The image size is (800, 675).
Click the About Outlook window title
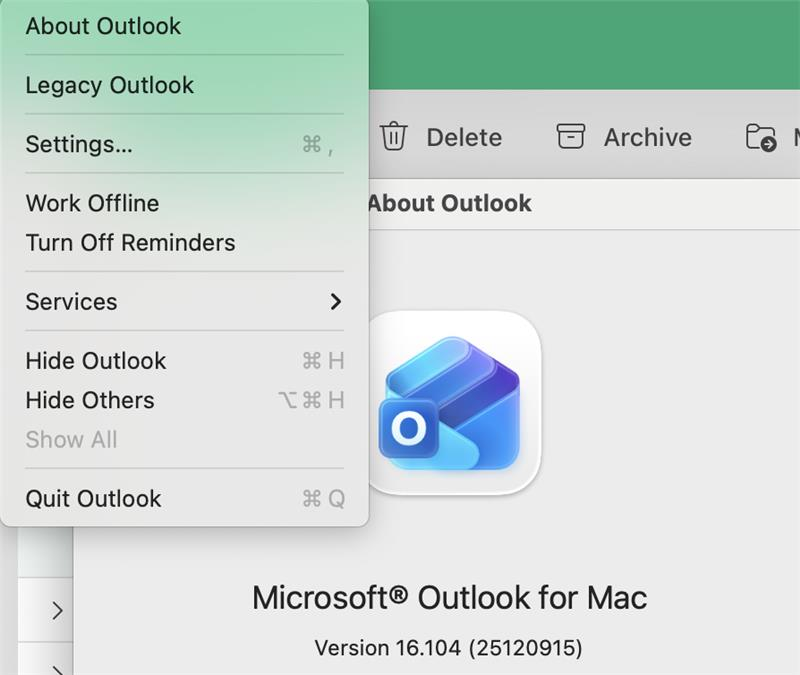[449, 203]
